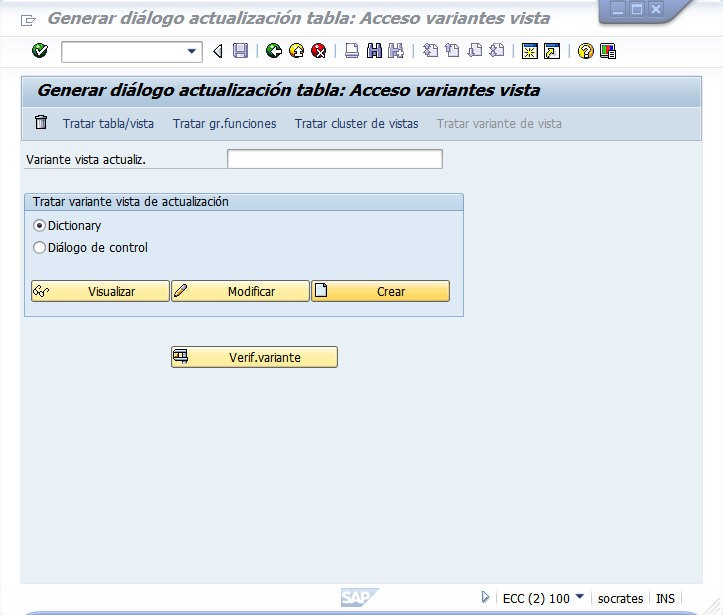Viewport: 723px width, 615px height.
Task: Click the Save diskette icon
Action: coord(241,51)
